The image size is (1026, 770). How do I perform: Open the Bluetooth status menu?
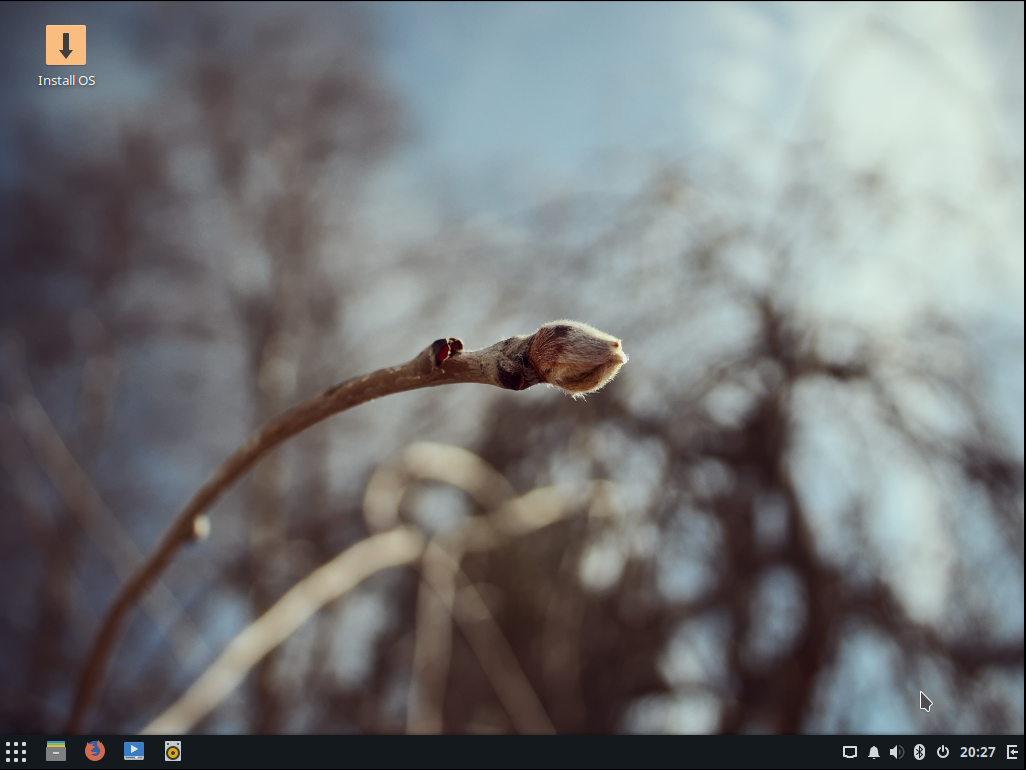click(x=919, y=752)
